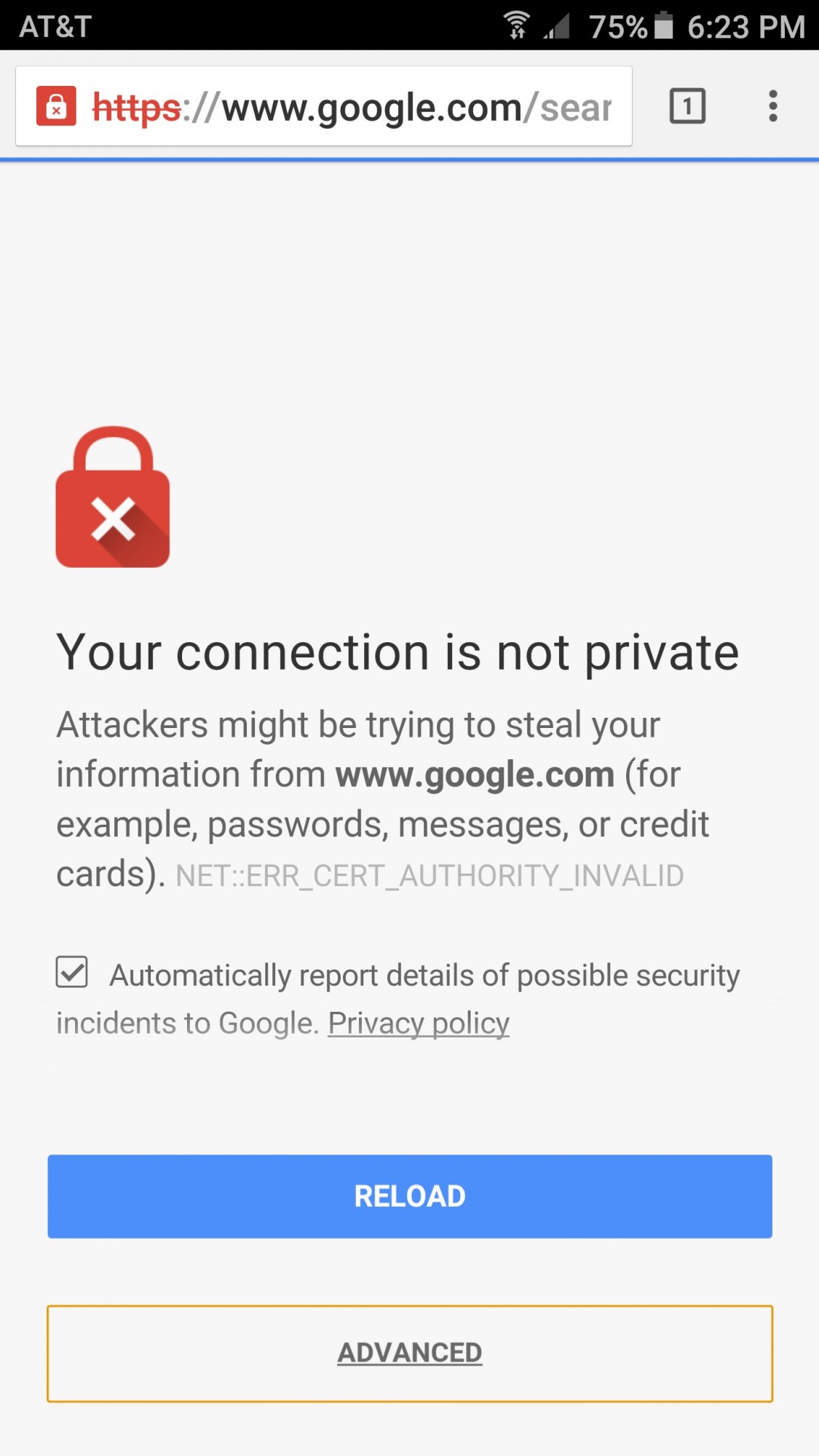Screen dimensions: 819x1456
Task: Tap the 75% battery percentage
Action: tap(618, 27)
